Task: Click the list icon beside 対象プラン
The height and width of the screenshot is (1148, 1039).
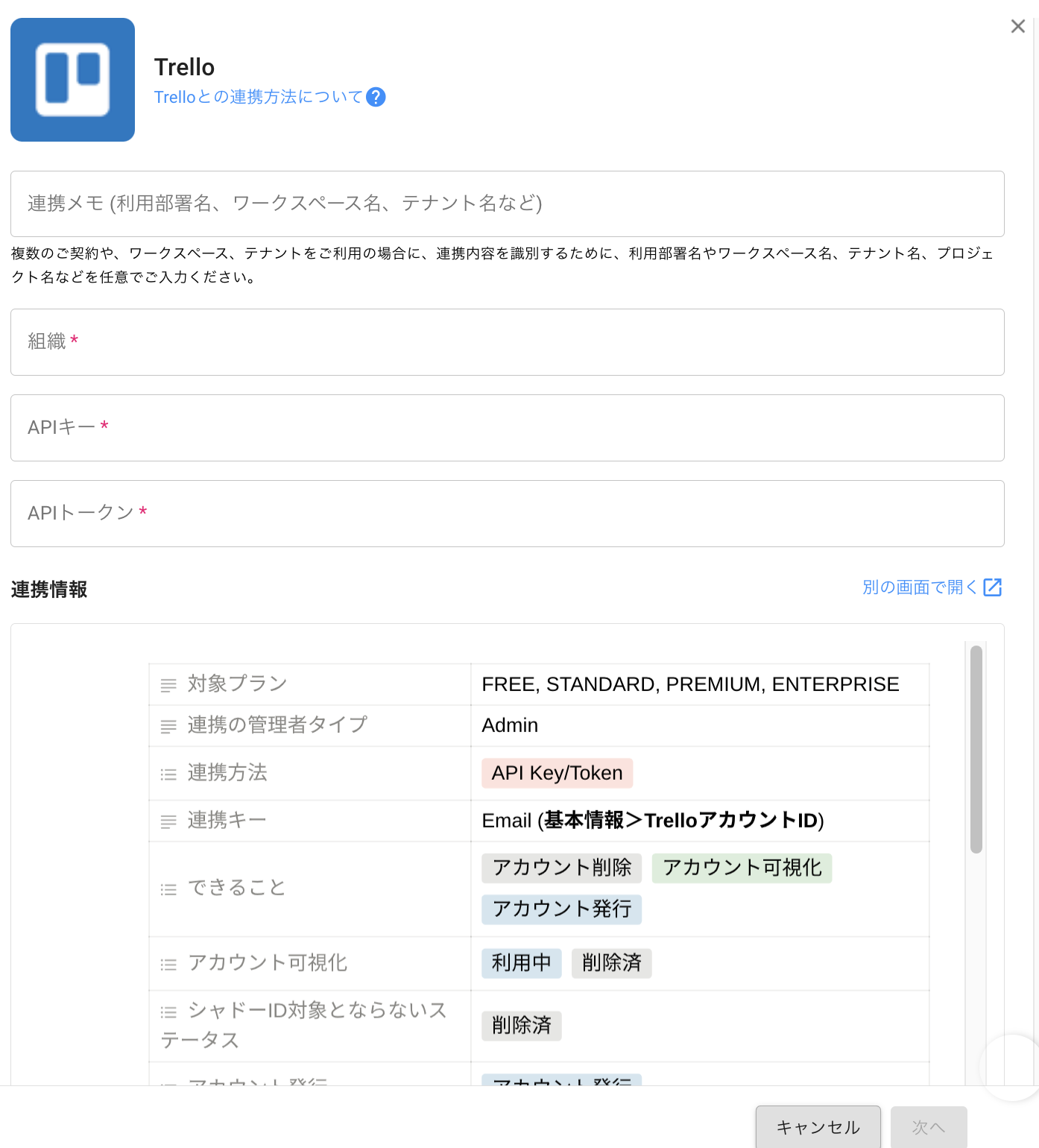Action: pyautogui.click(x=168, y=685)
